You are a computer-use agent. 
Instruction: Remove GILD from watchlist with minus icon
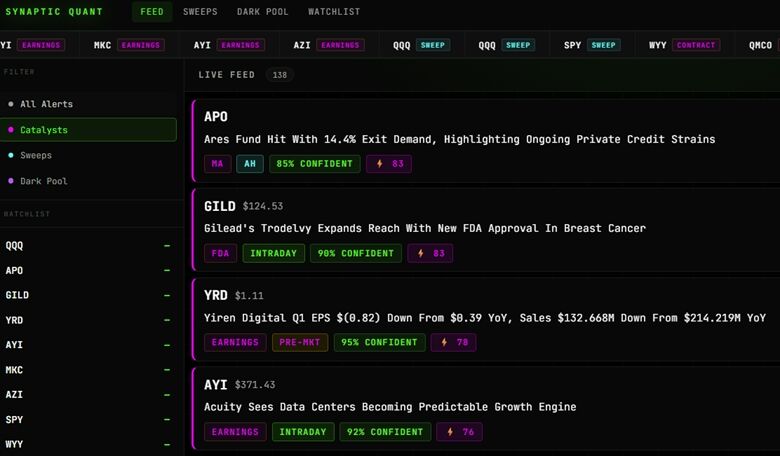167,295
